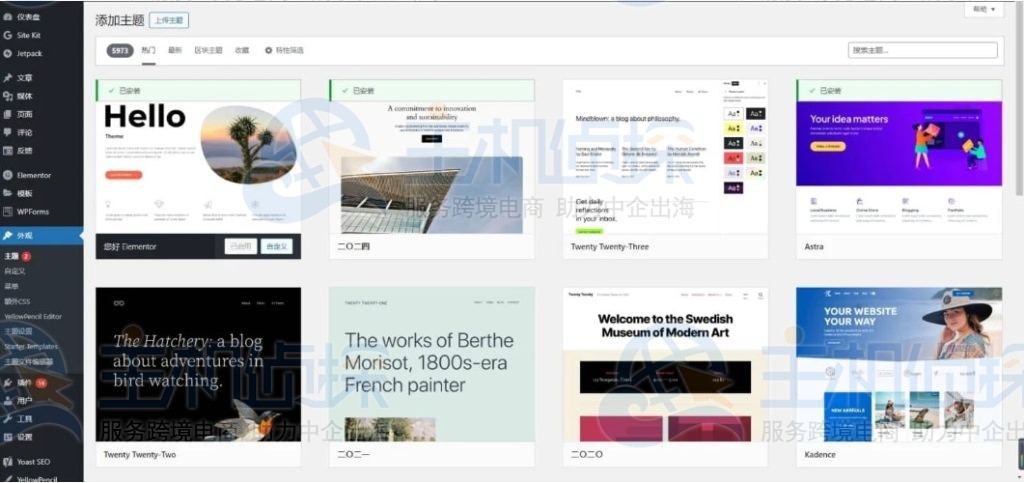Click the 搜索主题 search field
This screenshot has width=1024, height=483.
point(922,50)
